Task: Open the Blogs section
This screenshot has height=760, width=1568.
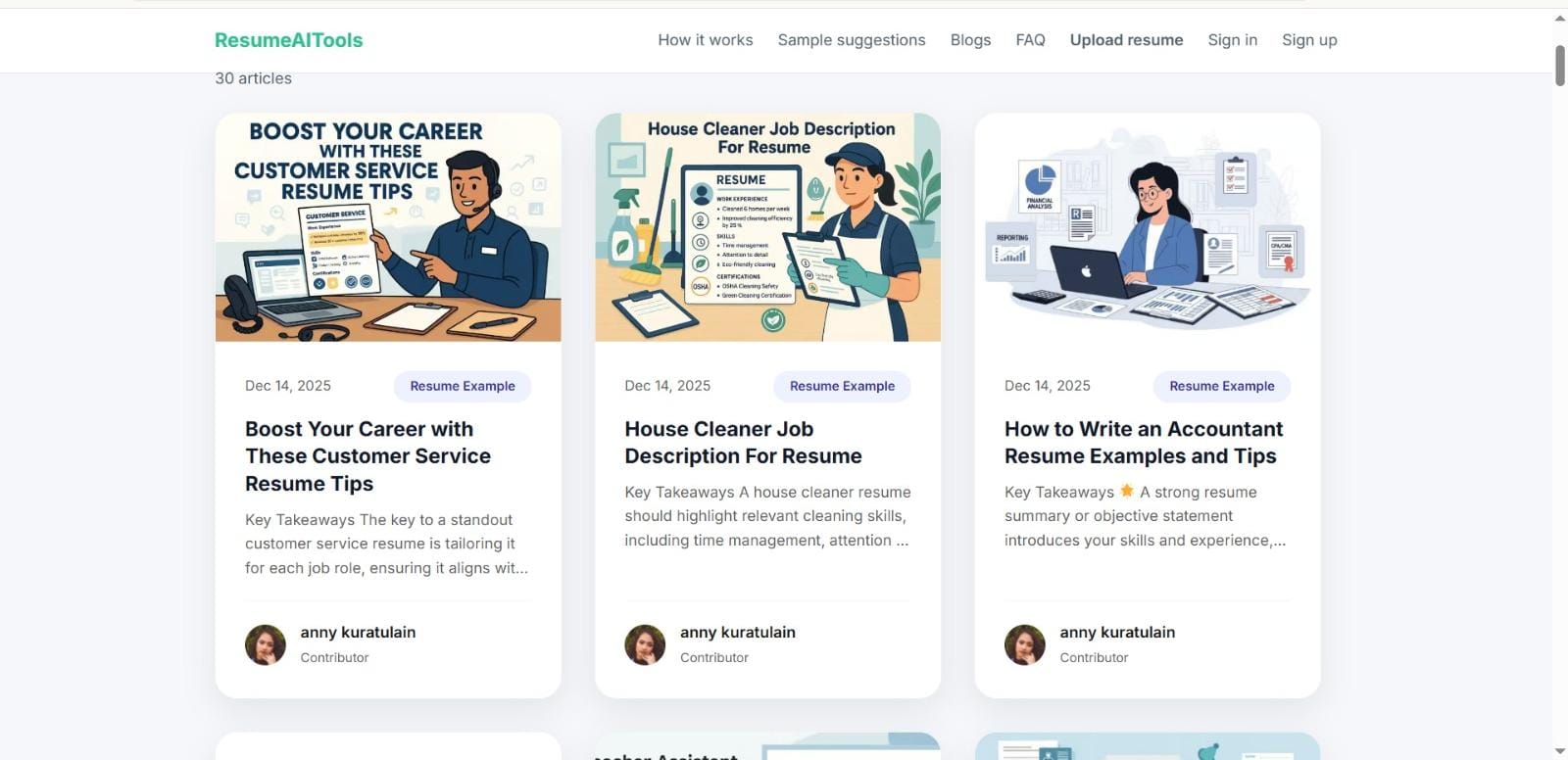Action: (970, 40)
